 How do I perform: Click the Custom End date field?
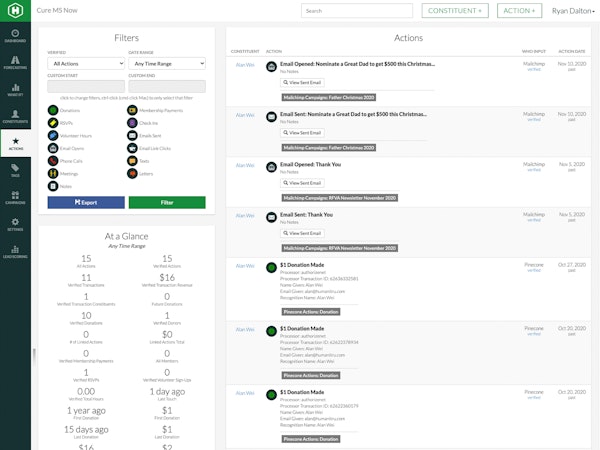coord(167,86)
